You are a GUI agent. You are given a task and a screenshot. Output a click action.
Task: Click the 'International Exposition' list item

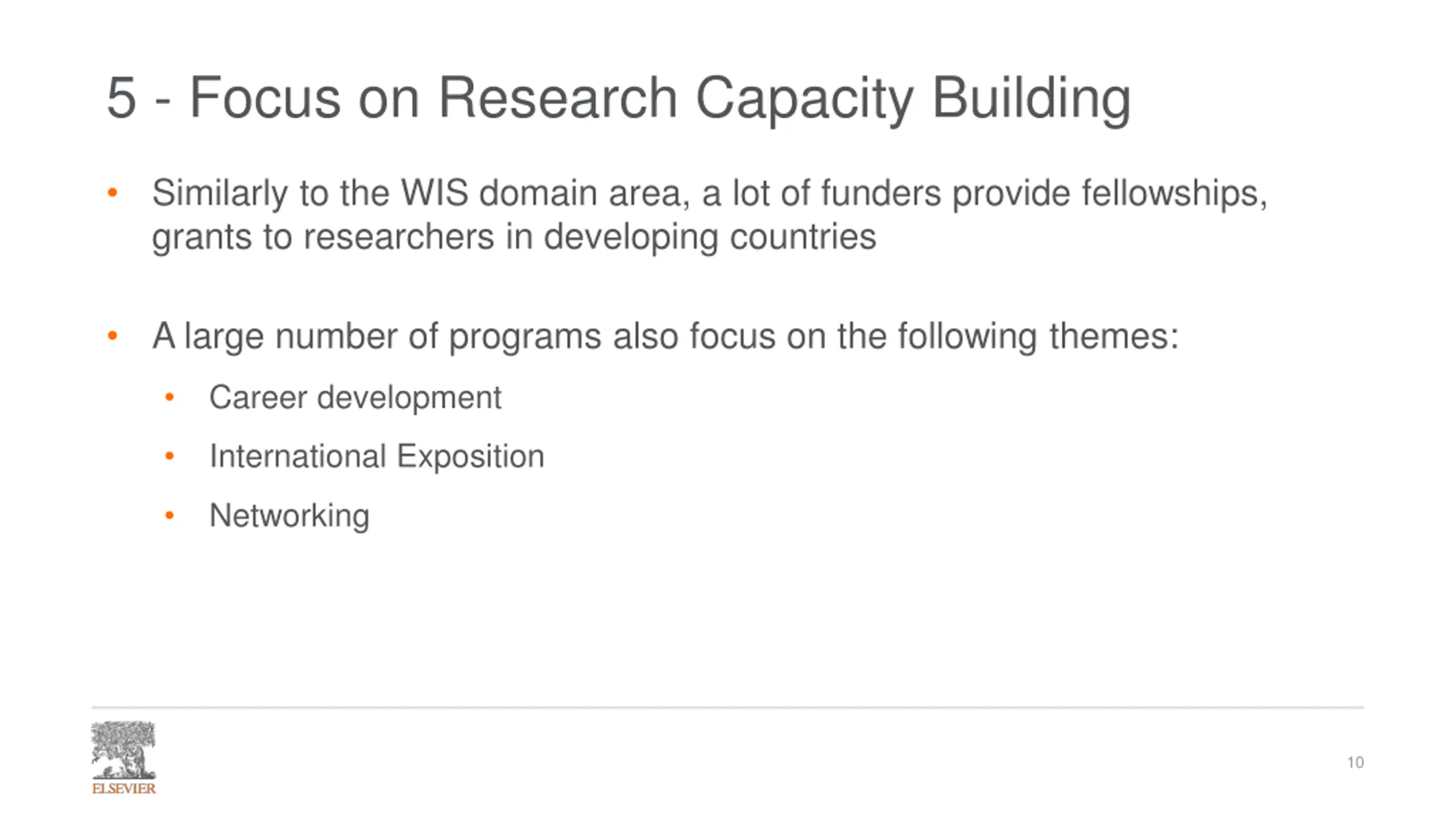coord(377,456)
